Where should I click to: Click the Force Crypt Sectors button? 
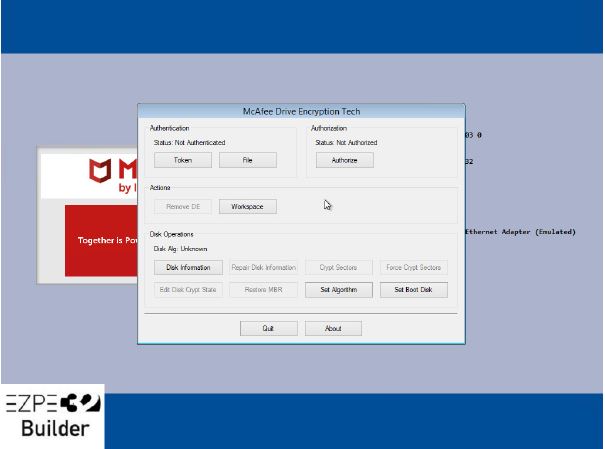click(x=414, y=267)
